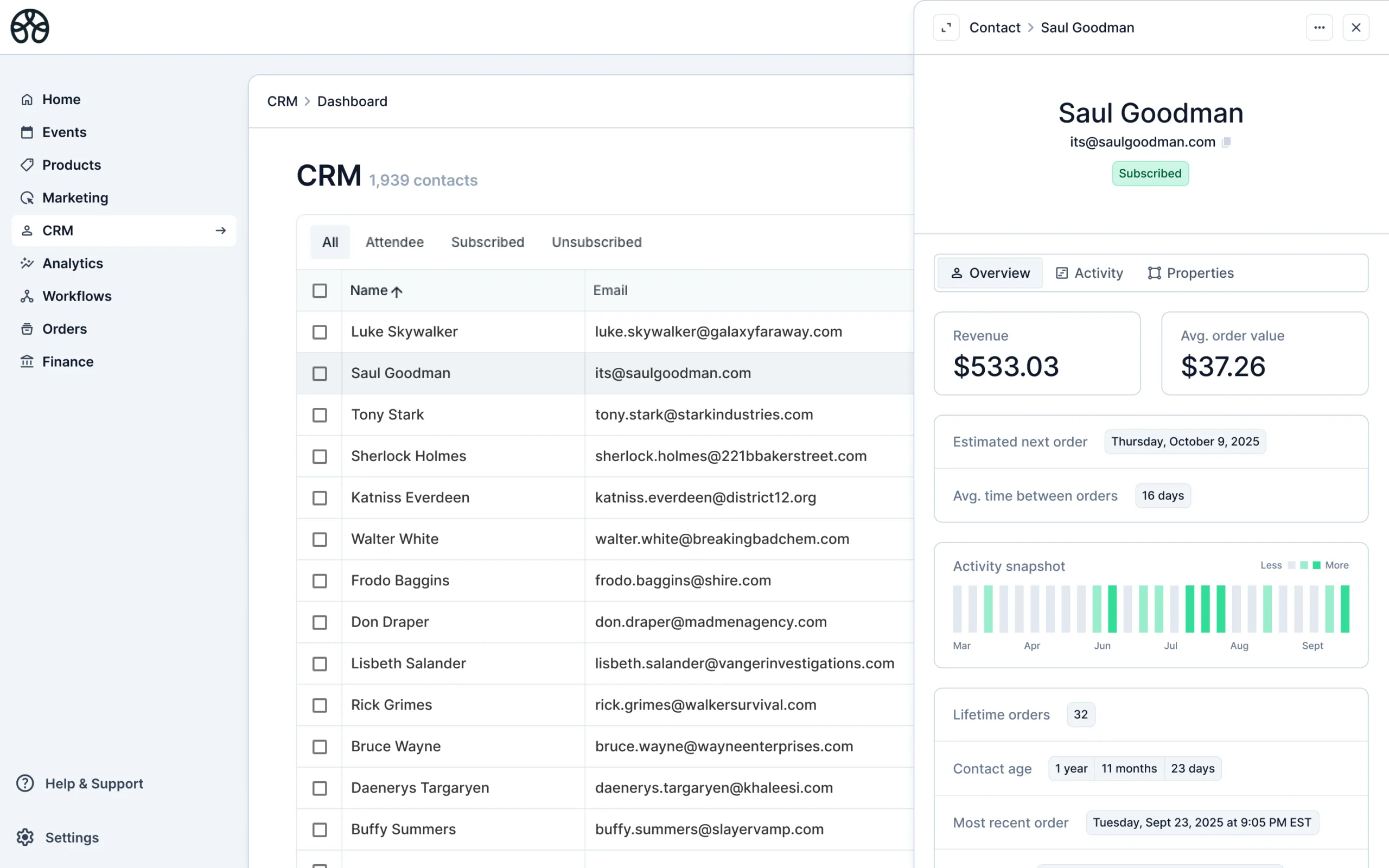The image size is (1389, 868).
Task: Tick the Luke Skywalker row checkbox
Action: [320, 332]
